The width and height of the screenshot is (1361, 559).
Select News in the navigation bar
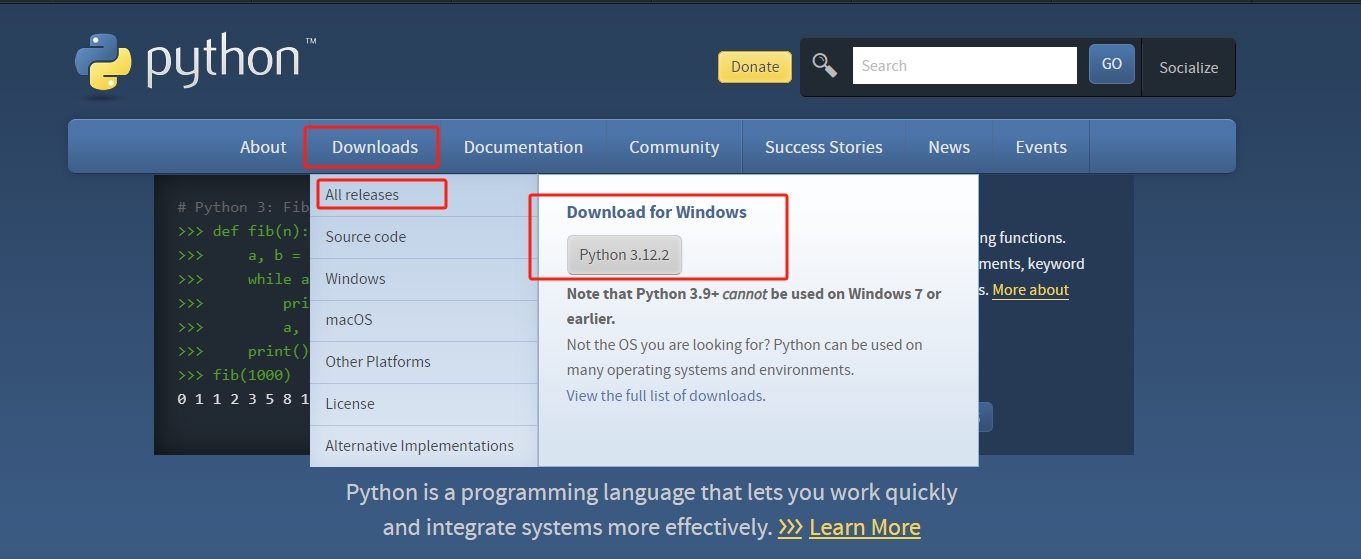[948, 147]
